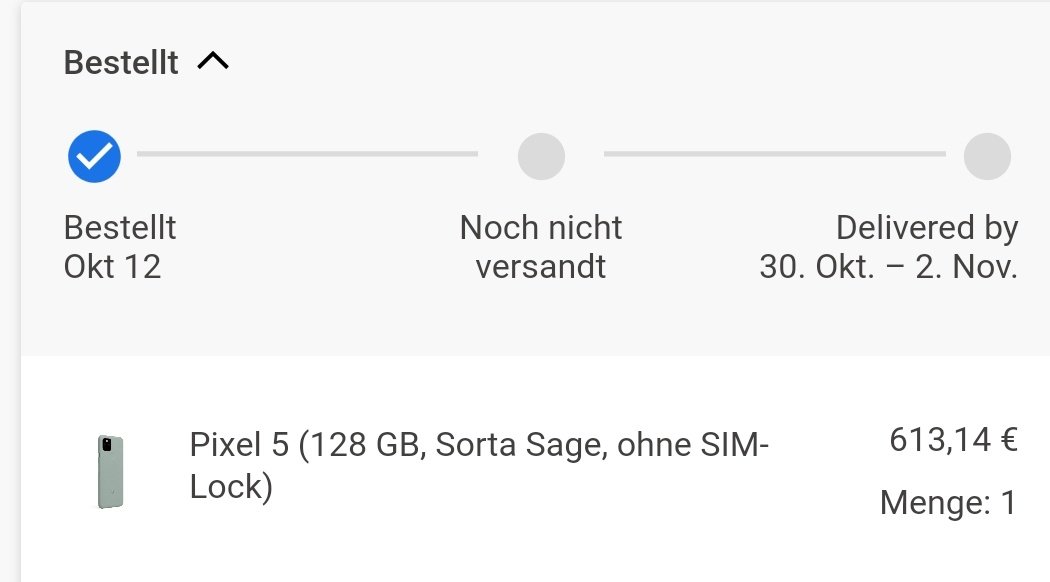Click the word versandt in shipping status
The image size is (1050, 582).
click(541, 267)
